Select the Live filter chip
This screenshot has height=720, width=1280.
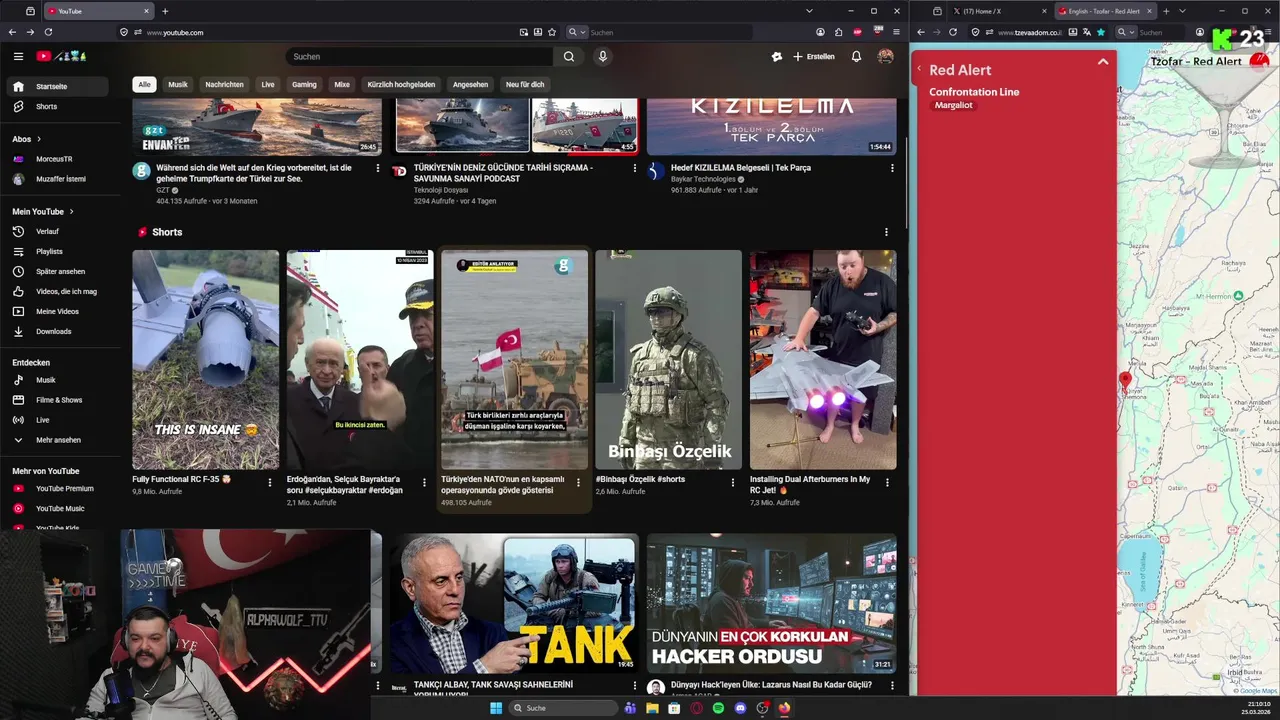268,85
